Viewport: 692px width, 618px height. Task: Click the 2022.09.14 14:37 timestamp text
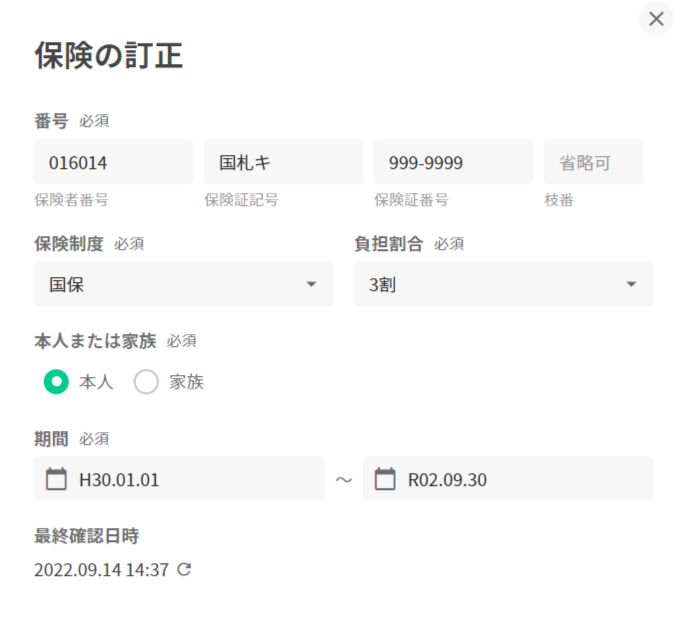pyautogui.click(x=101, y=570)
